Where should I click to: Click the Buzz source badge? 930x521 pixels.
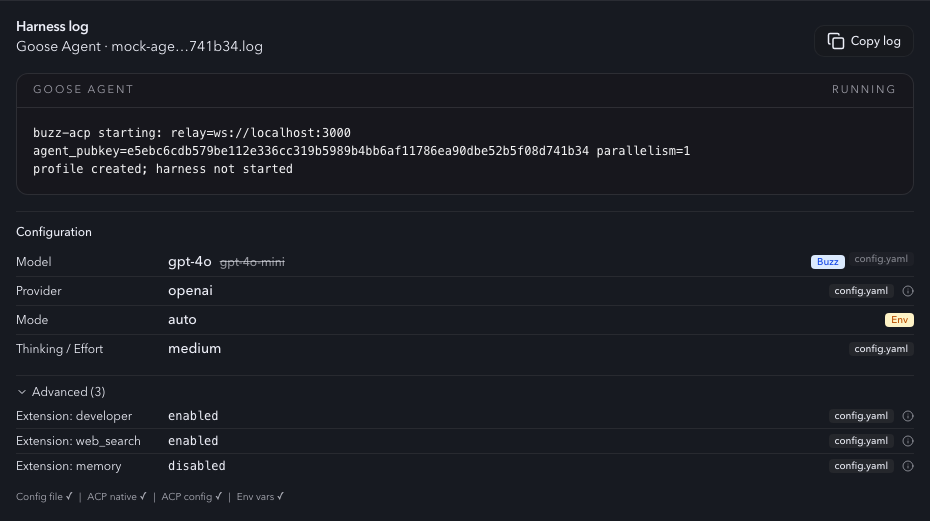(827, 262)
